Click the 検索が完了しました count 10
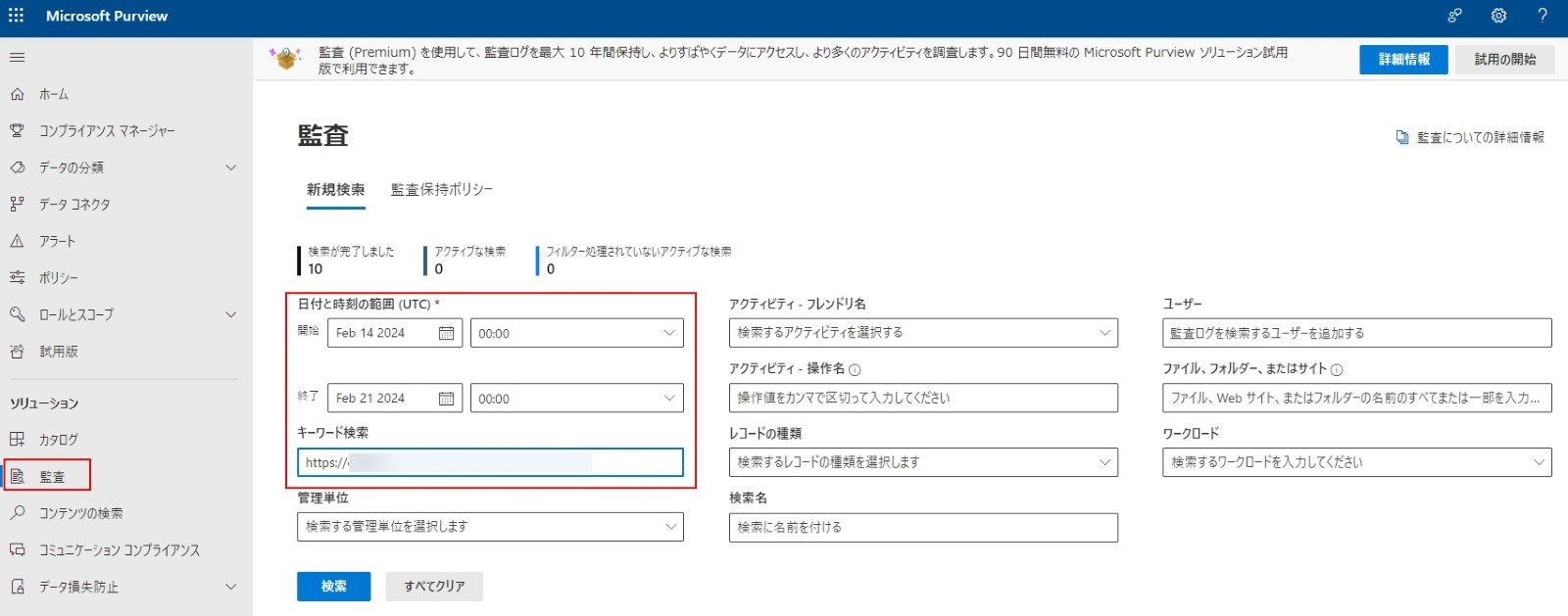Image resolution: width=1568 pixels, height=616 pixels. [316, 269]
